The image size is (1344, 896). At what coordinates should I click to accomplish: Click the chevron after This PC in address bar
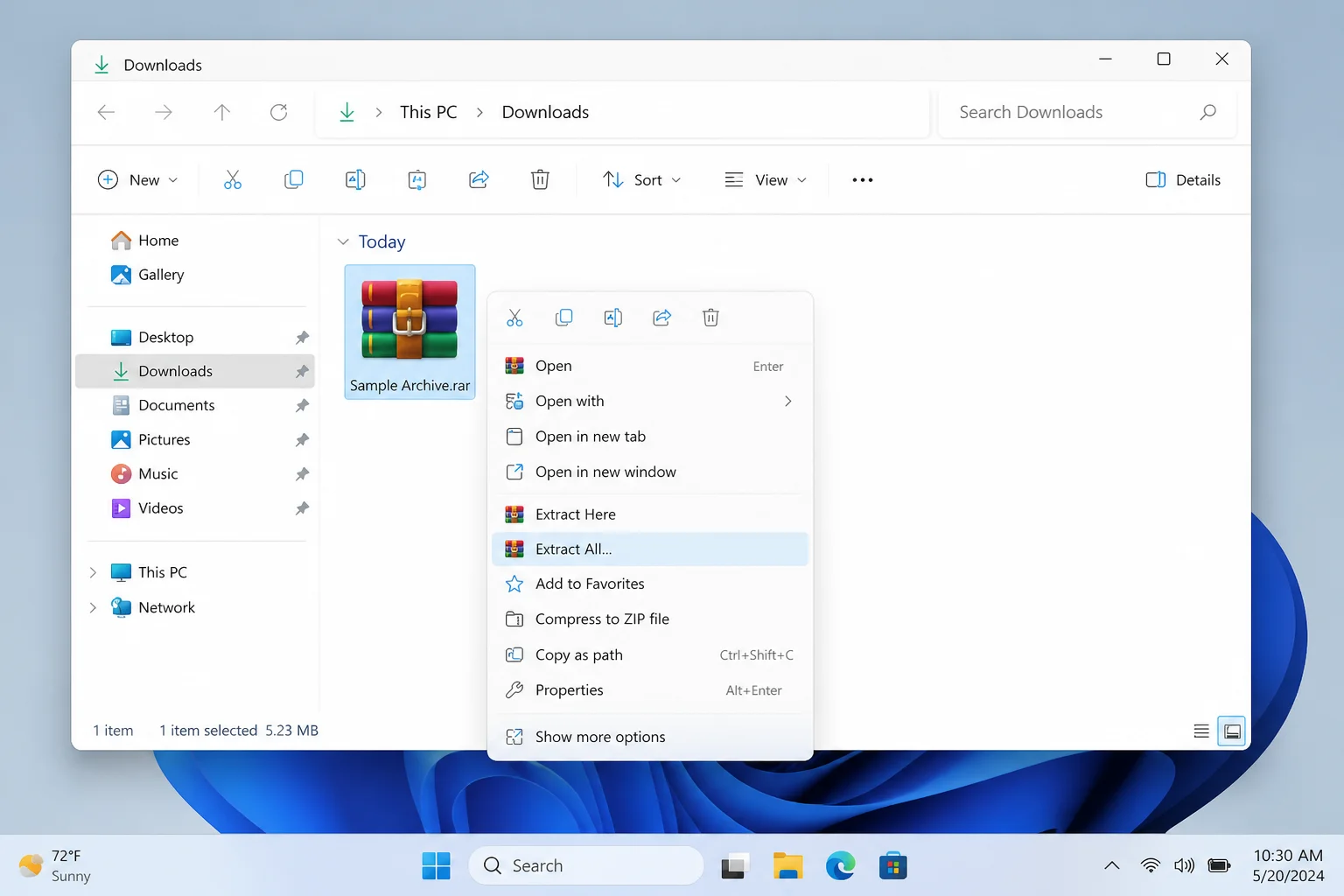[479, 112]
